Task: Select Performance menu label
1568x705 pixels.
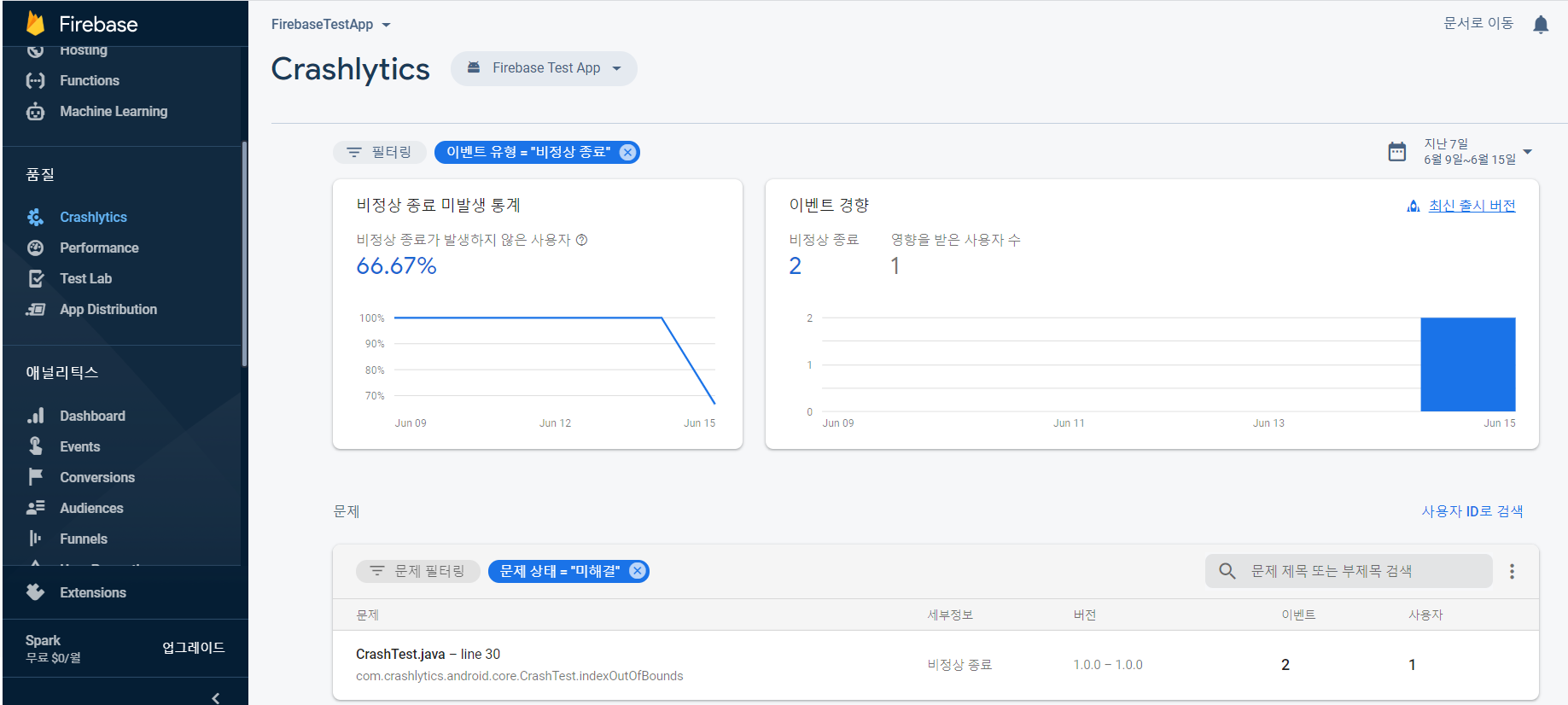Action: (x=99, y=248)
